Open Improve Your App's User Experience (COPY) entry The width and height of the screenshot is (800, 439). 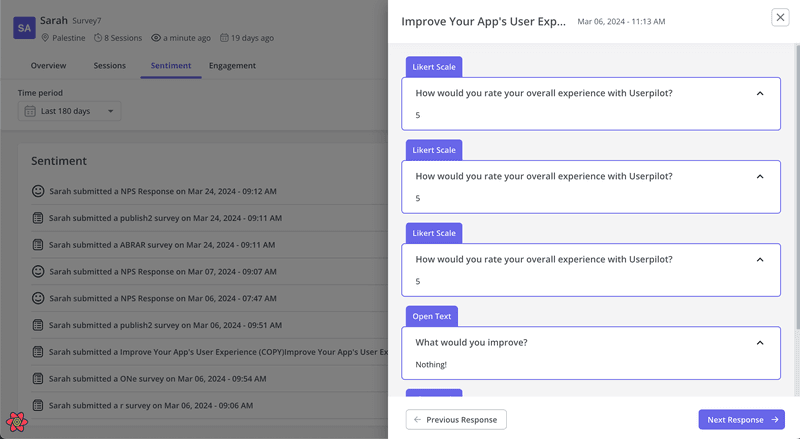coord(218,352)
